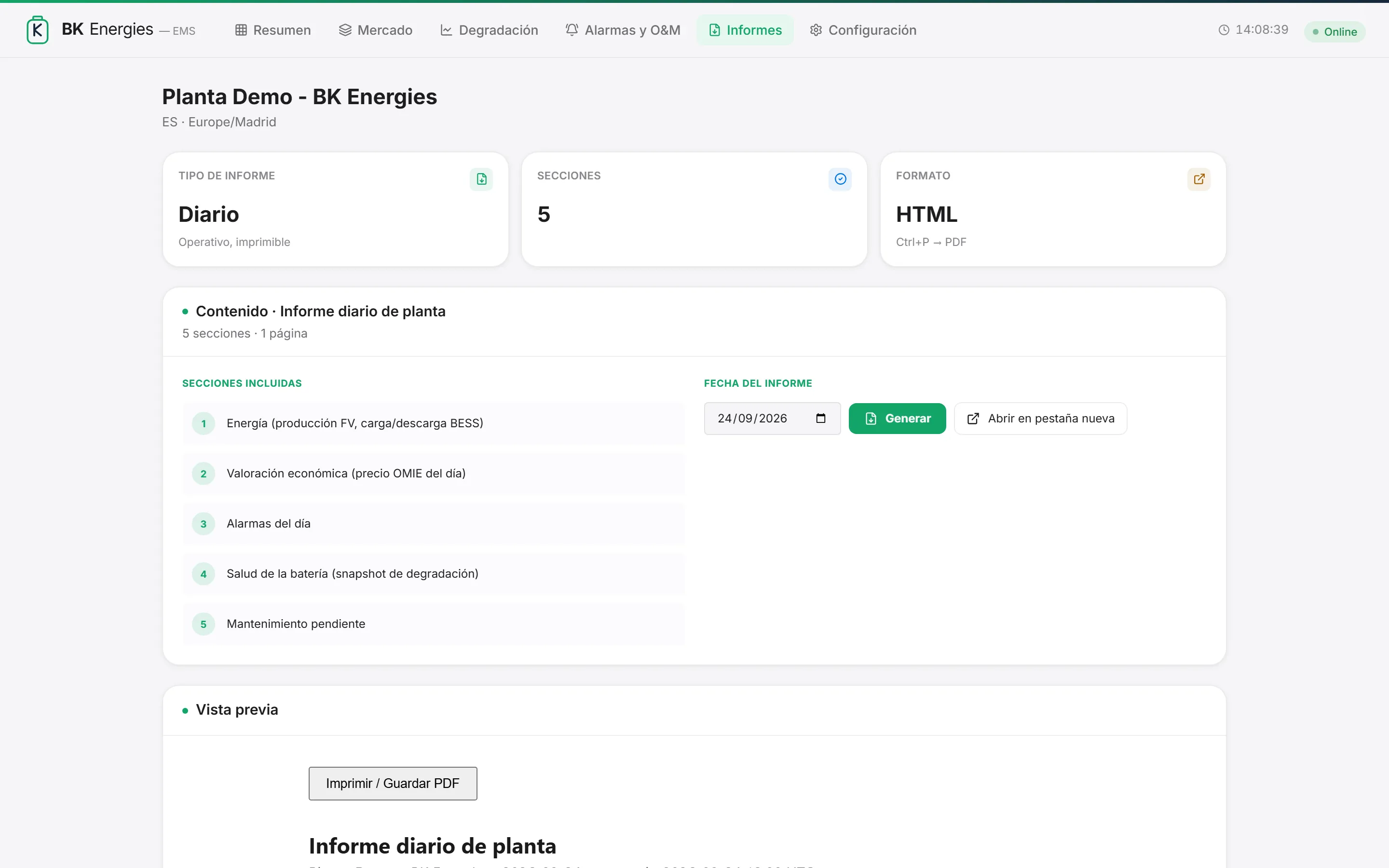Open Alarmas y O&M tab
The image size is (1389, 868).
pos(623,30)
